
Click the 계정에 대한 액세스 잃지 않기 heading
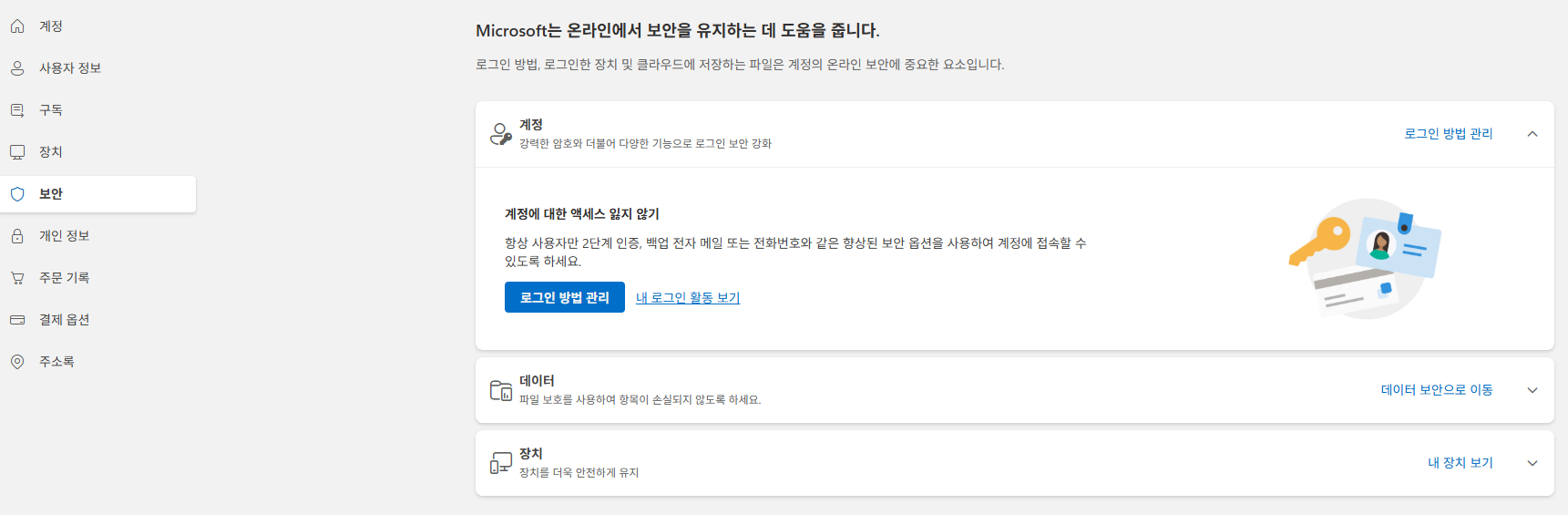(582, 214)
